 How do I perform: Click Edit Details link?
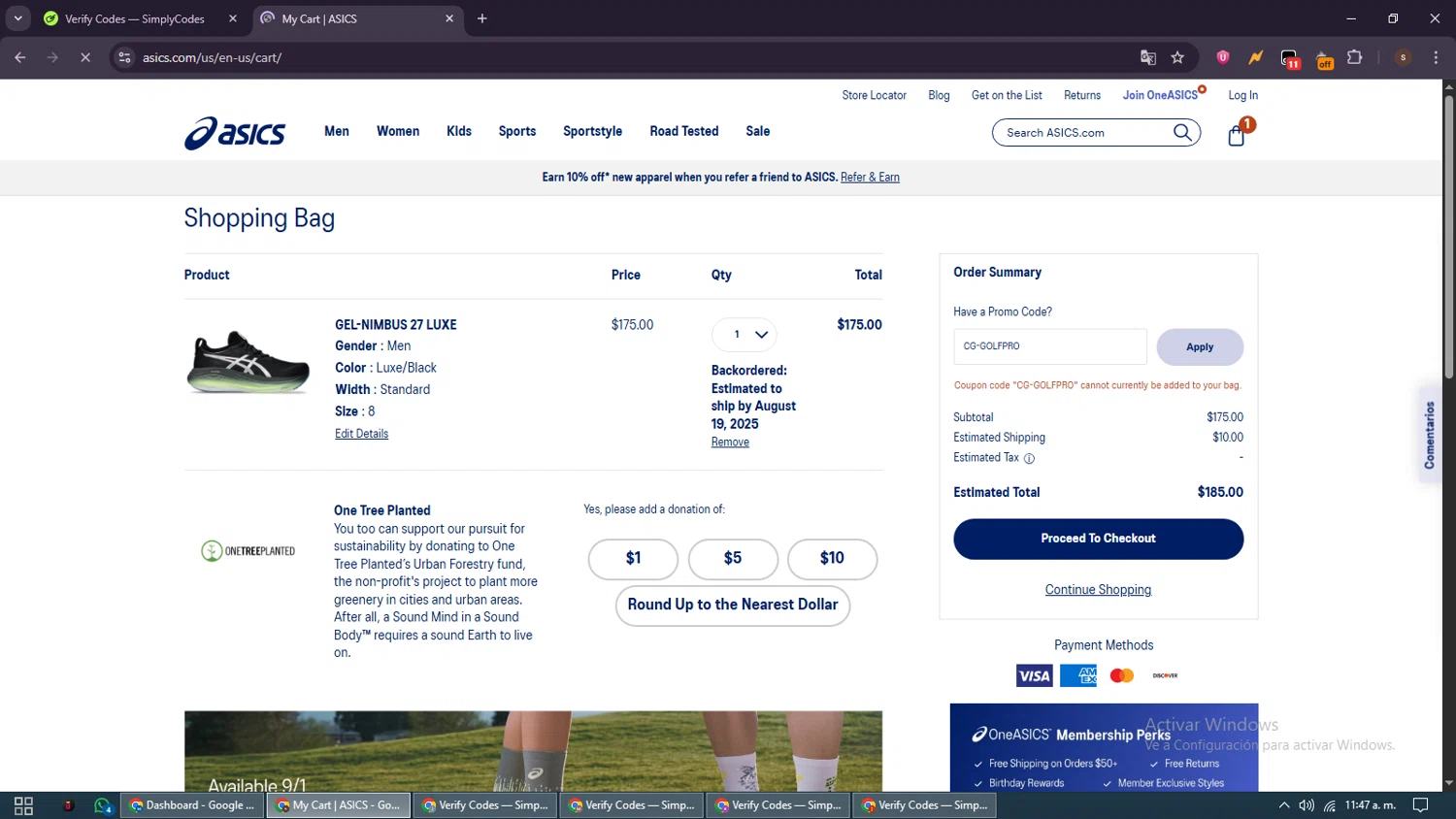pyautogui.click(x=361, y=434)
